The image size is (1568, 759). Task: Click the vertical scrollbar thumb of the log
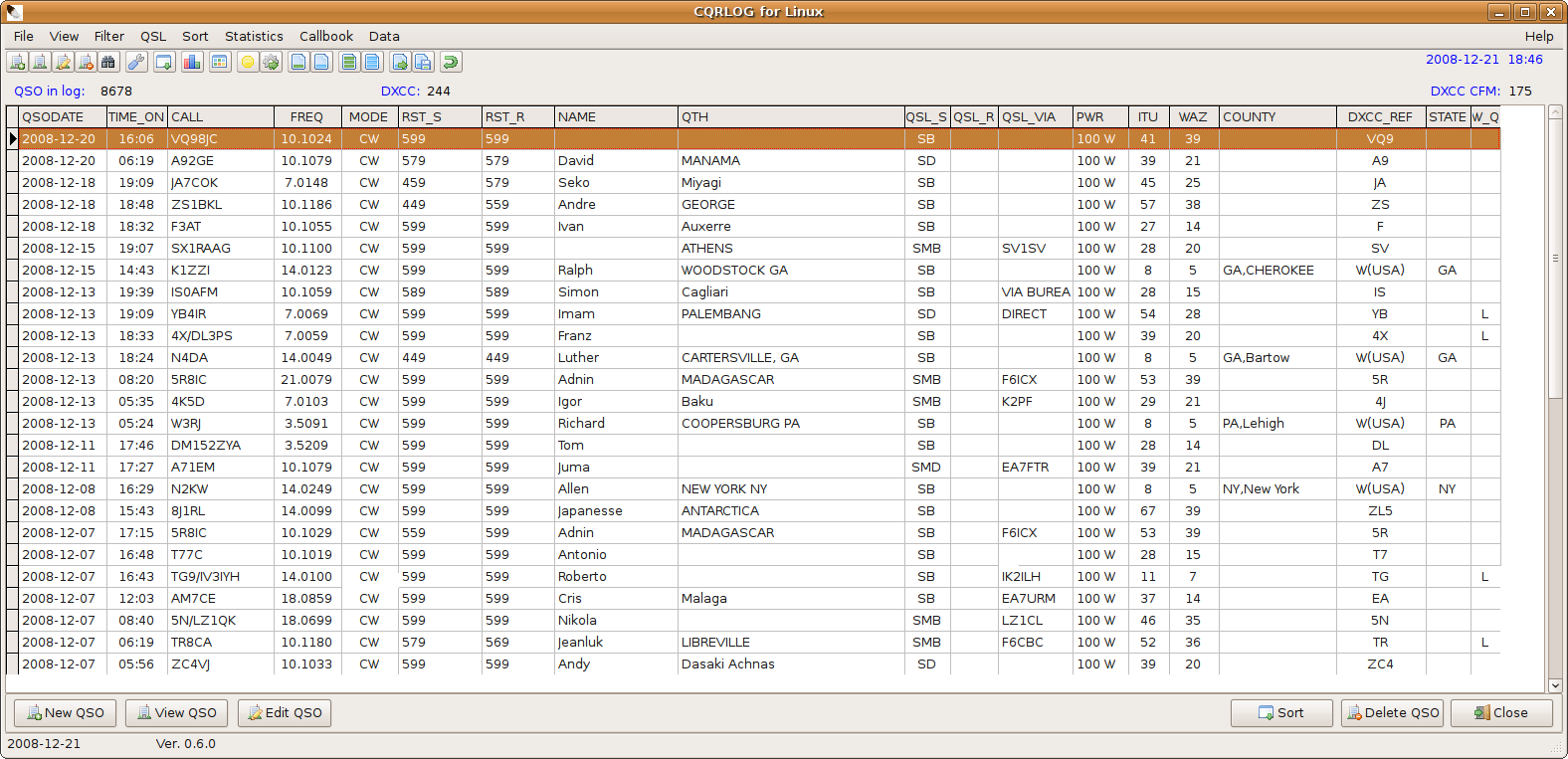[x=1555, y=259]
